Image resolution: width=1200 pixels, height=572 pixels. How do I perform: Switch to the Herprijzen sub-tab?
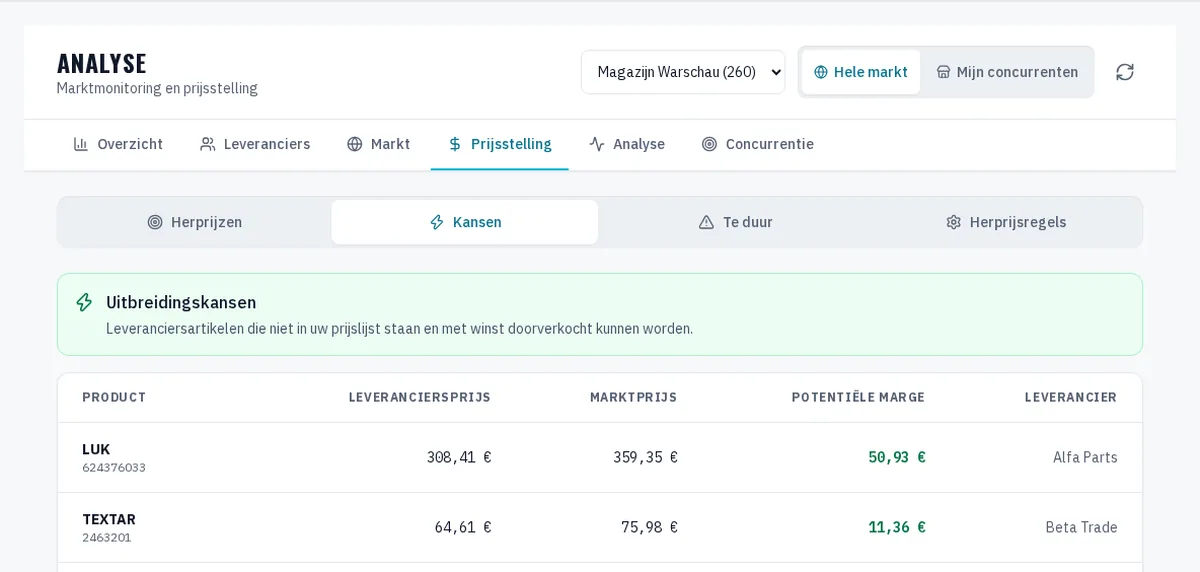[194, 222]
